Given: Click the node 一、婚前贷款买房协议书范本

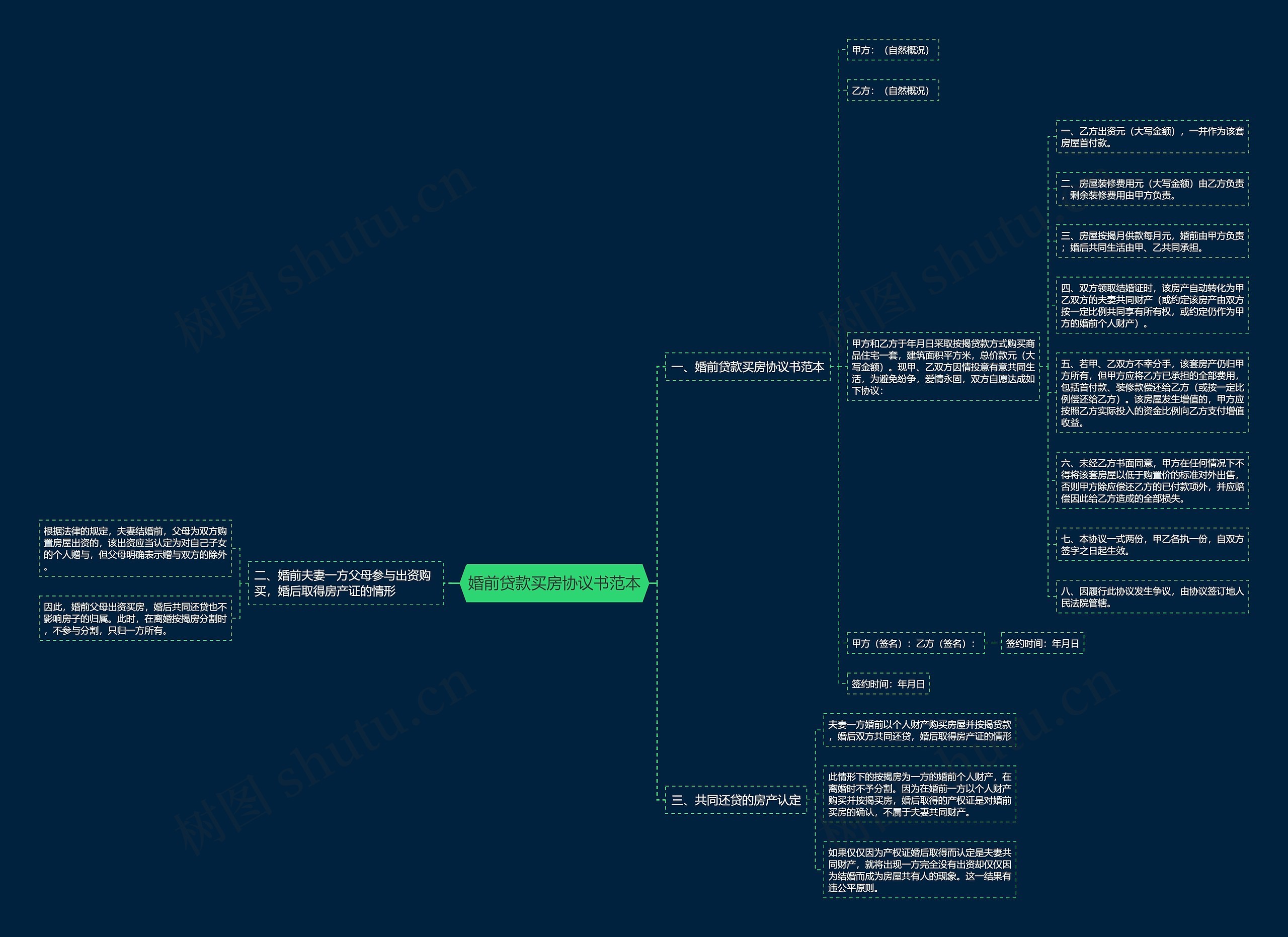Looking at the screenshot, I should point(747,367).
